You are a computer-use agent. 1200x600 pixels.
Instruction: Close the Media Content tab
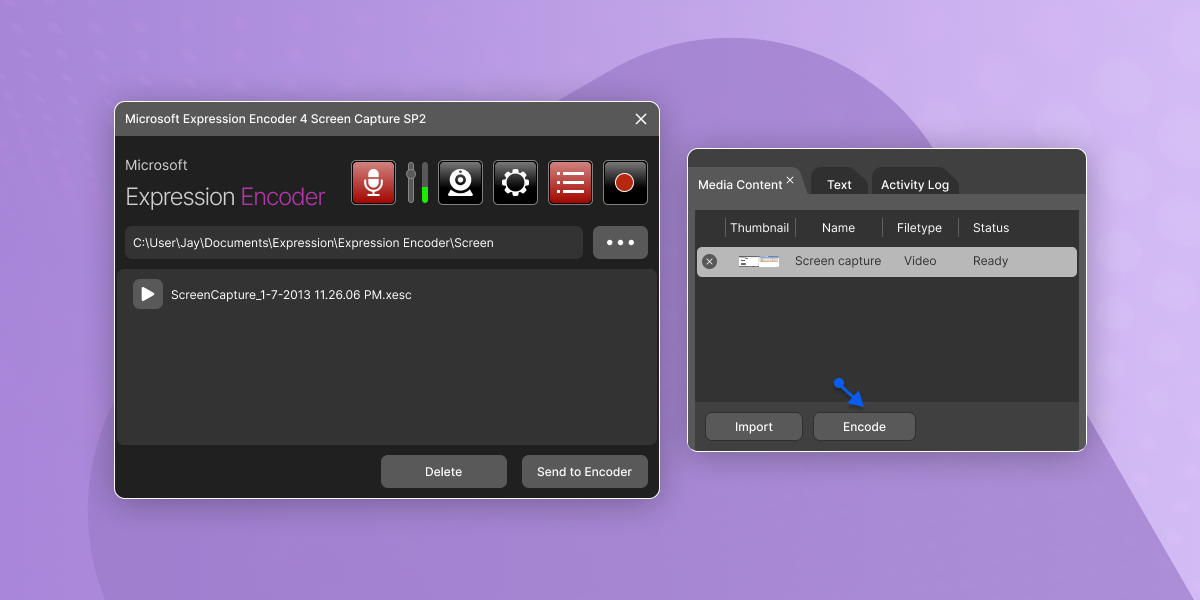[x=790, y=180]
